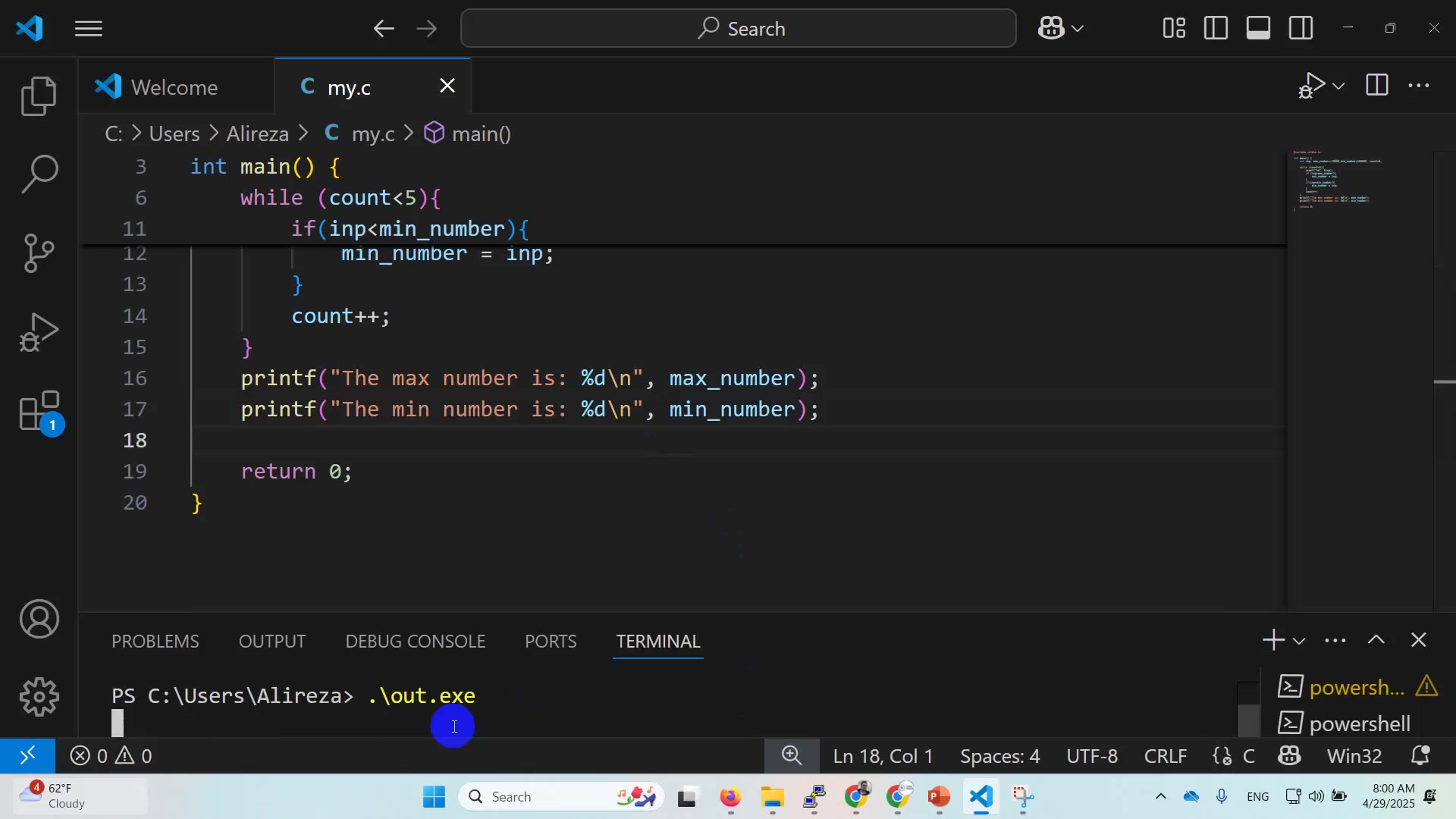This screenshot has width=1456, height=819.
Task: Toggle the bottom panel layout button
Action: (x=1258, y=28)
